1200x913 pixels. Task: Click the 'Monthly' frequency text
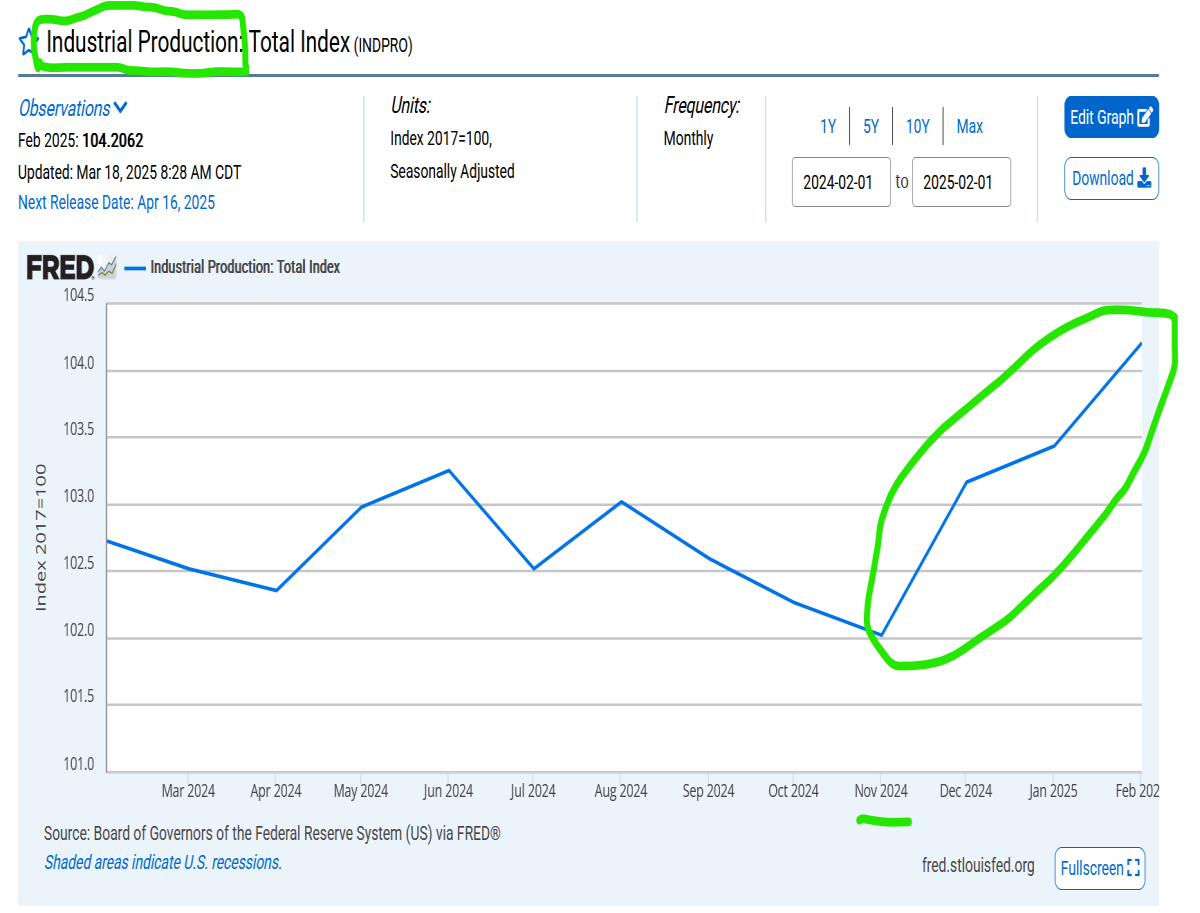coord(688,138)
